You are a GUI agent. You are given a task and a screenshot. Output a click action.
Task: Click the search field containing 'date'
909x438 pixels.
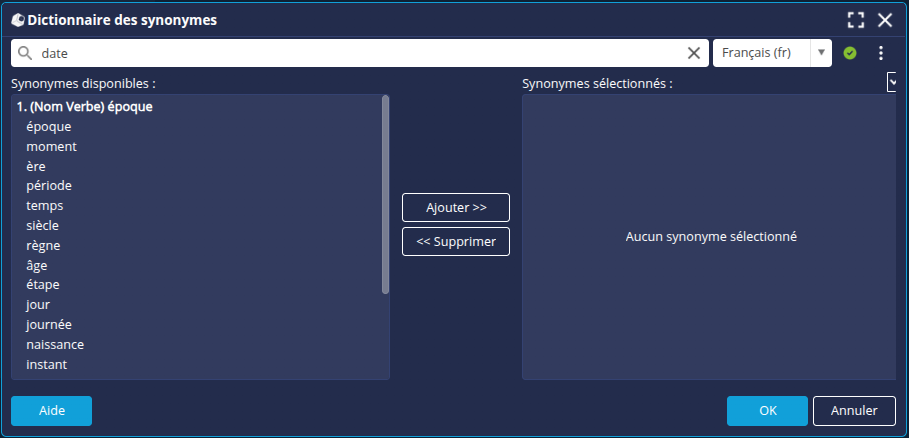click(x=360, y=53)
